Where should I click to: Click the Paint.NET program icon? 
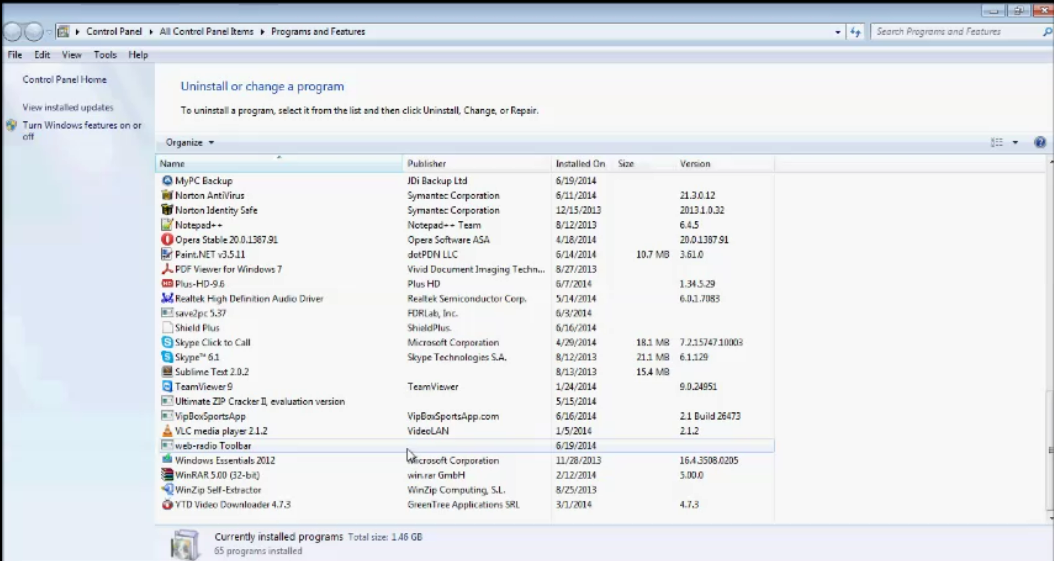tap(167, 255)
